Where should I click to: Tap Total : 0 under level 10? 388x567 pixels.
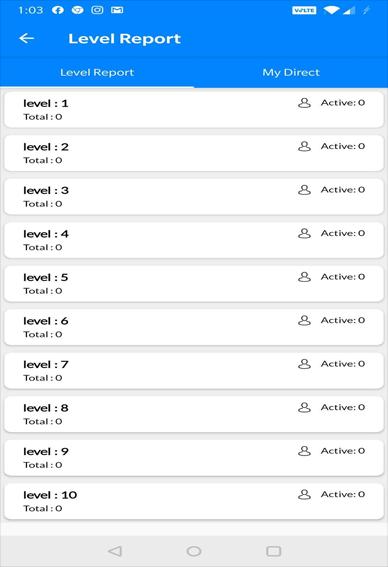click(x=43, y=508)
